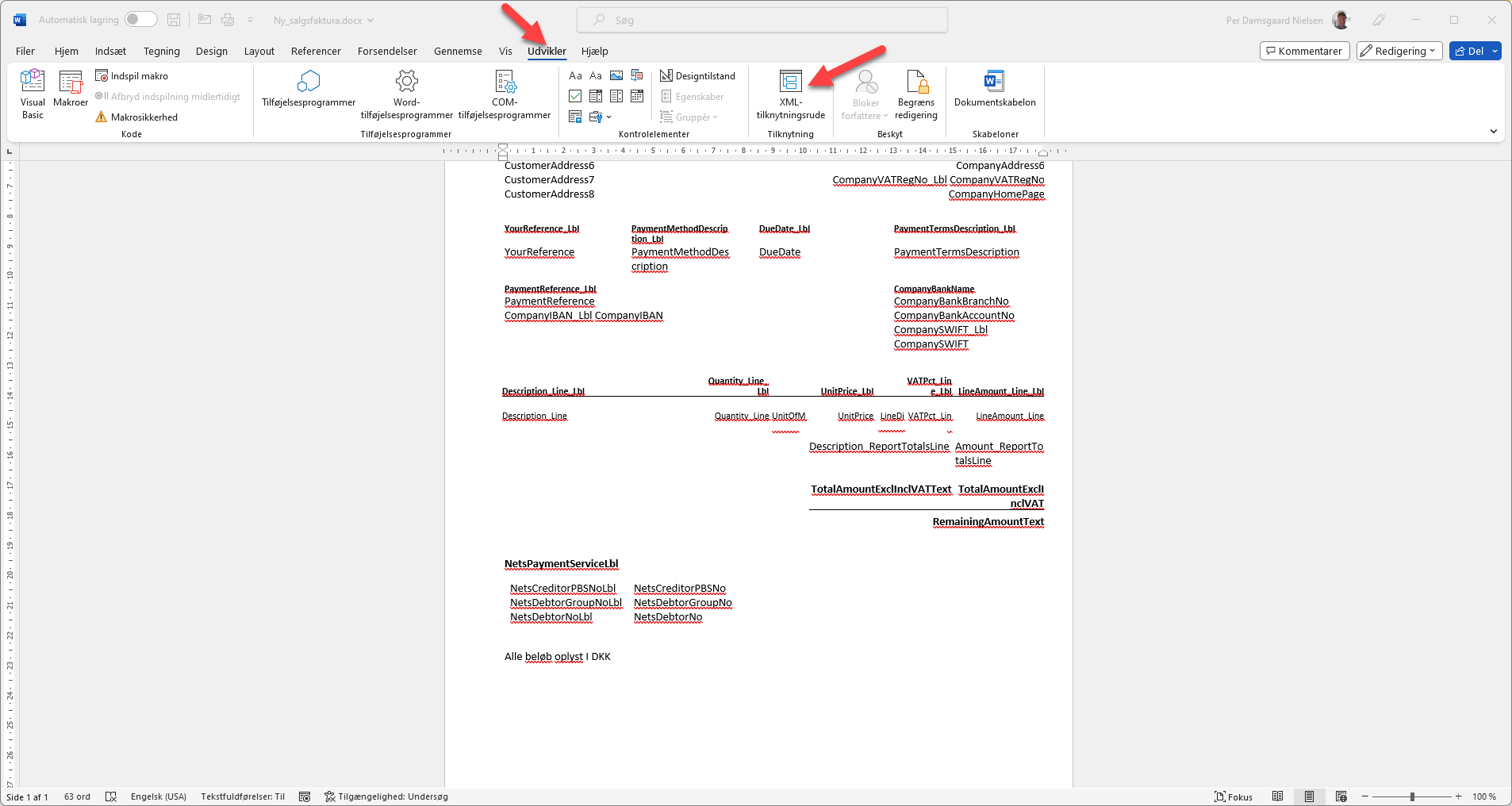Click the tab selector ruler corner
This screenshot has width=1512, height=806.
coord(10,151)
